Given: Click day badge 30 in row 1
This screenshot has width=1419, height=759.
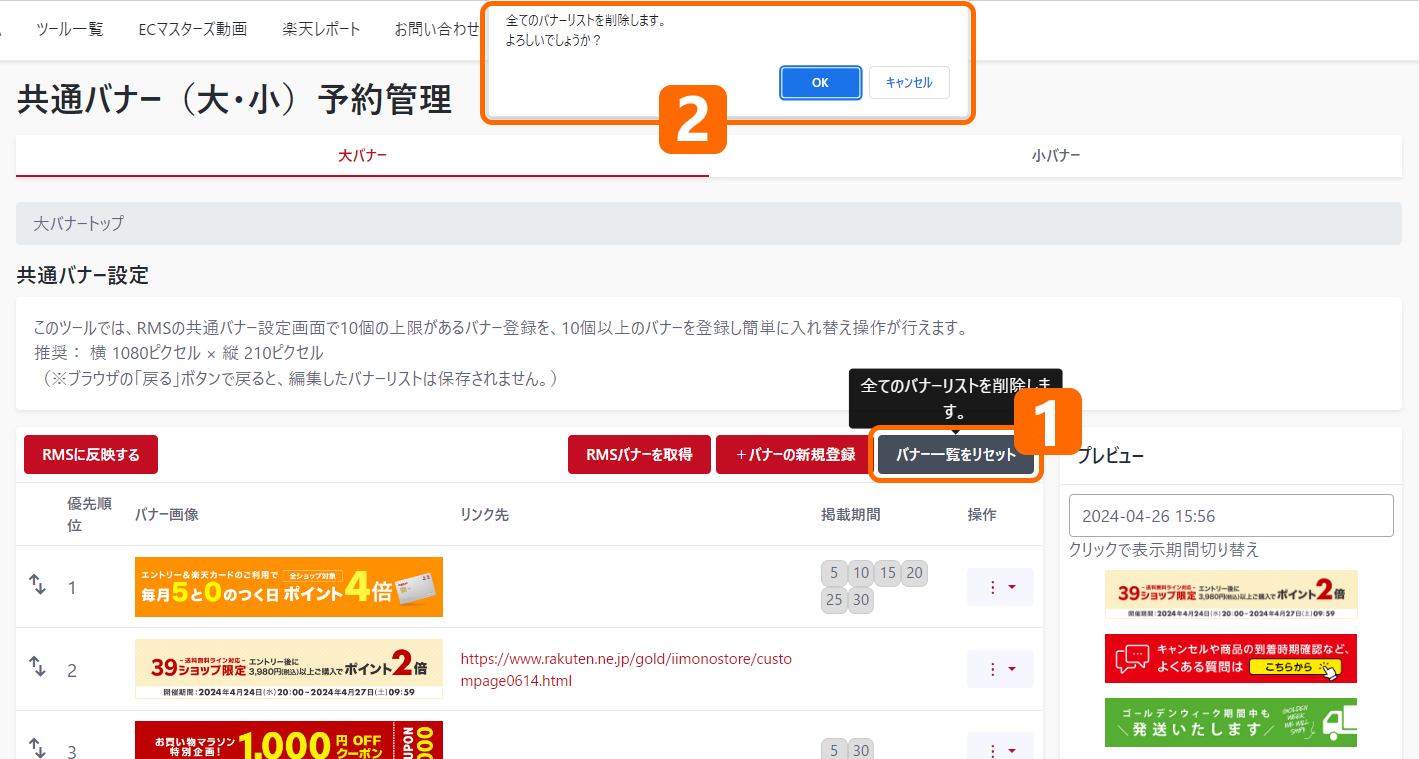Looking at the screenshot, I should pyautogui.click(x=861, y=600).
